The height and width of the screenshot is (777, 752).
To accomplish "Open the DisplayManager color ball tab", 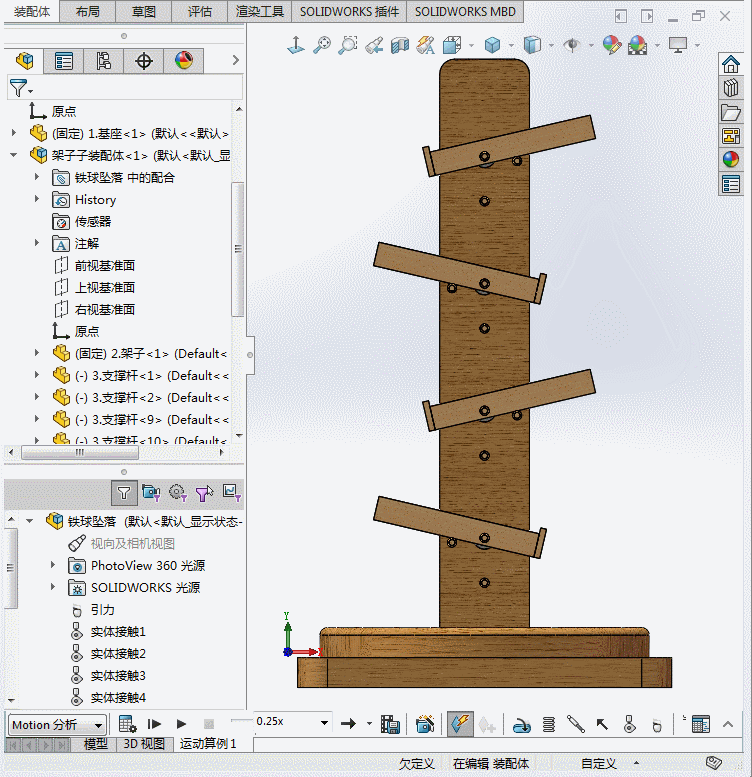I will 184,61.
